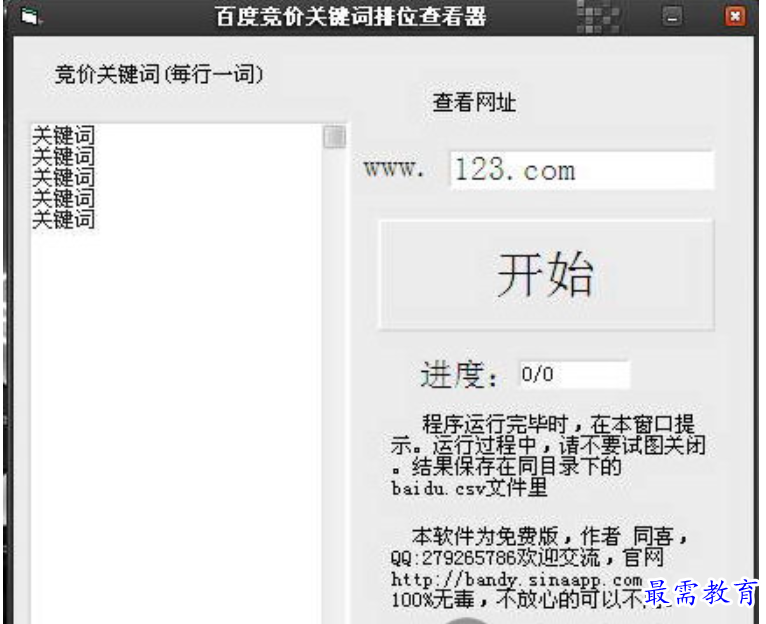The image size is (766, 624).
Task: Click the 123.com website URL field
Action: [x=581, y=170]
